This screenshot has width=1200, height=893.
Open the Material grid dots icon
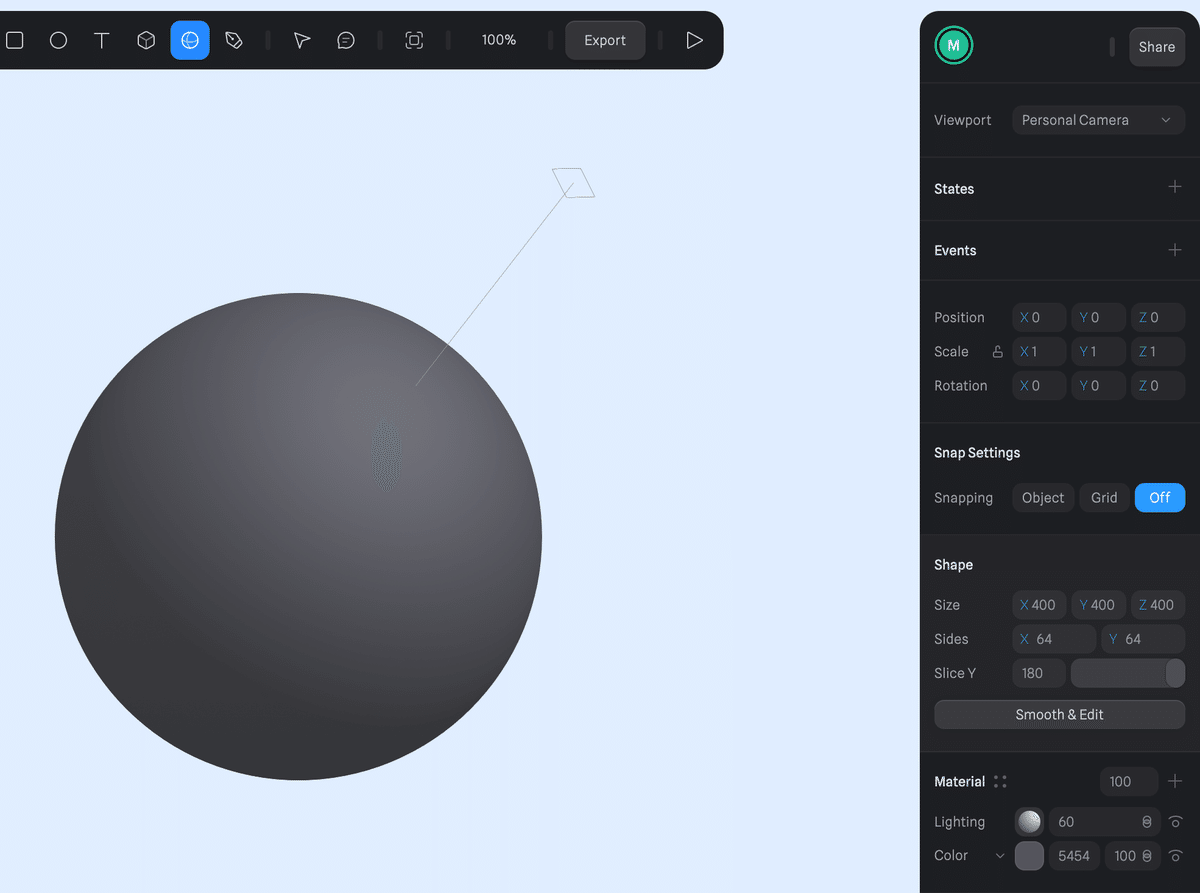point(1000,782)
